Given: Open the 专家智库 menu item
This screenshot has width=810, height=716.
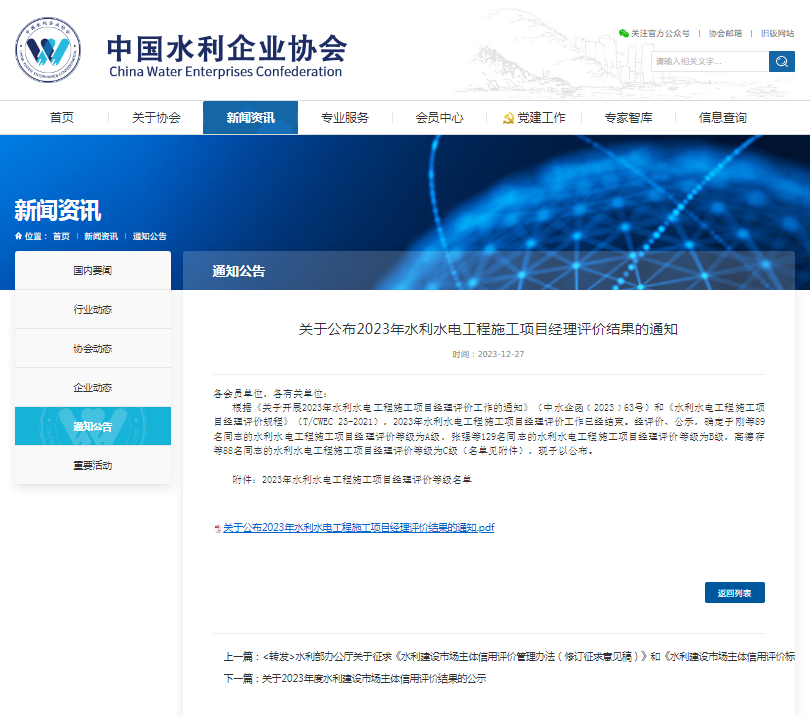Looking at the screenshot, I should click(628, 117).
